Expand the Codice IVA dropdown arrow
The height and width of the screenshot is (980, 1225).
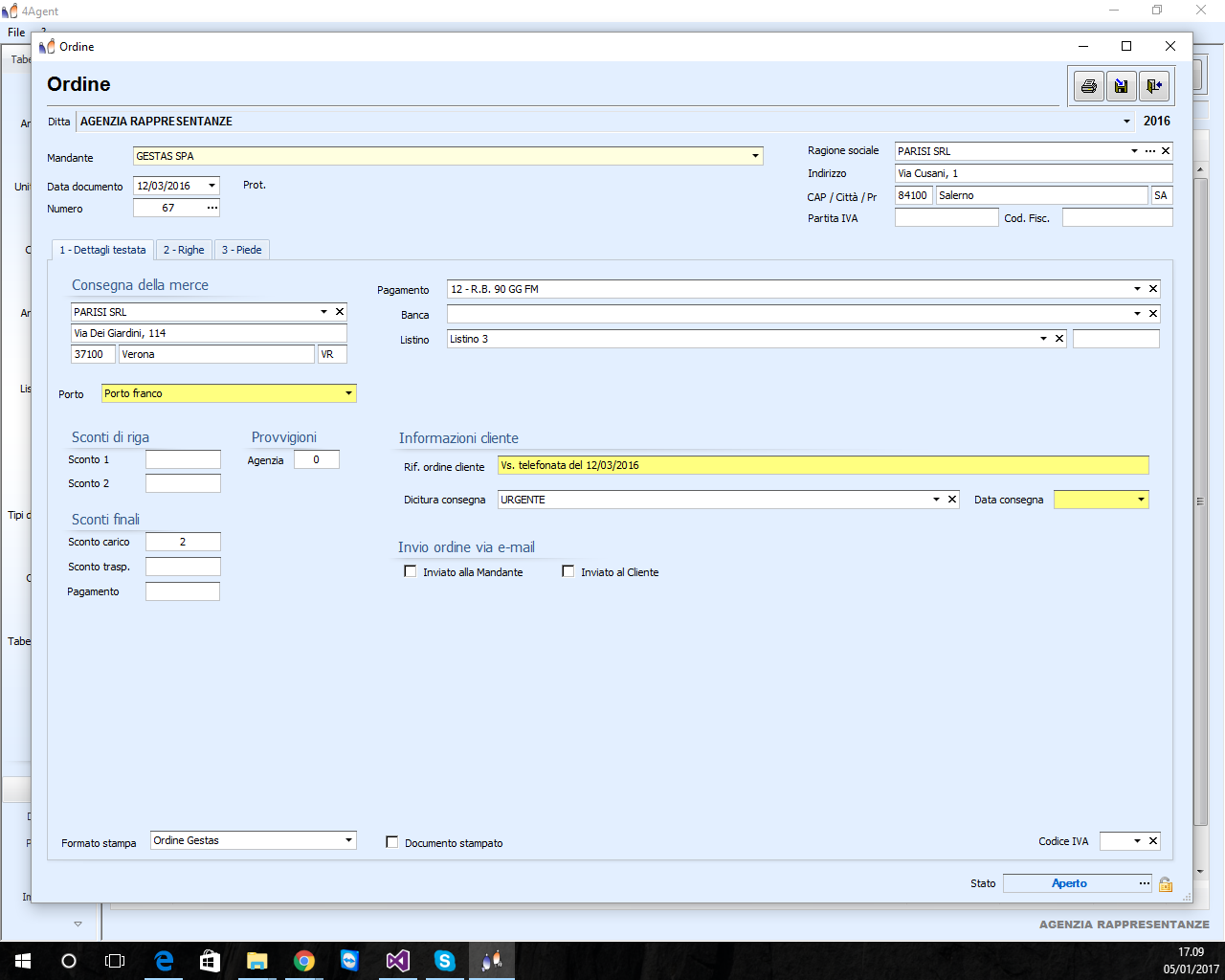pos(1137,841)
